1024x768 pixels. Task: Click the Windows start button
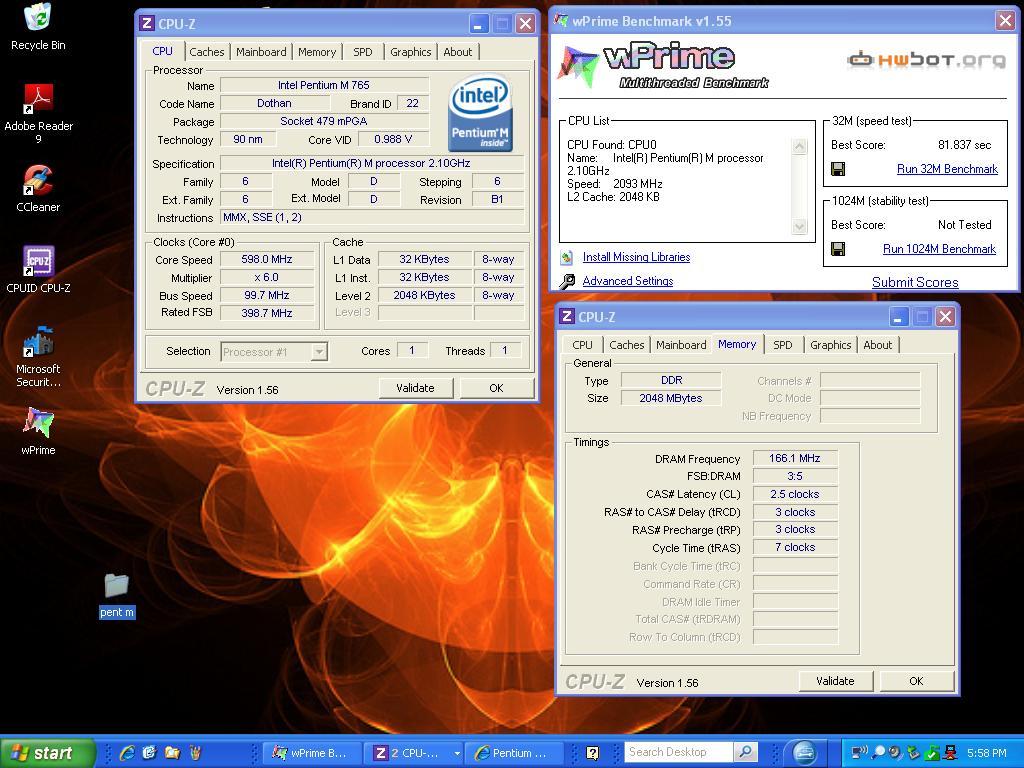[x=47, y=753]
